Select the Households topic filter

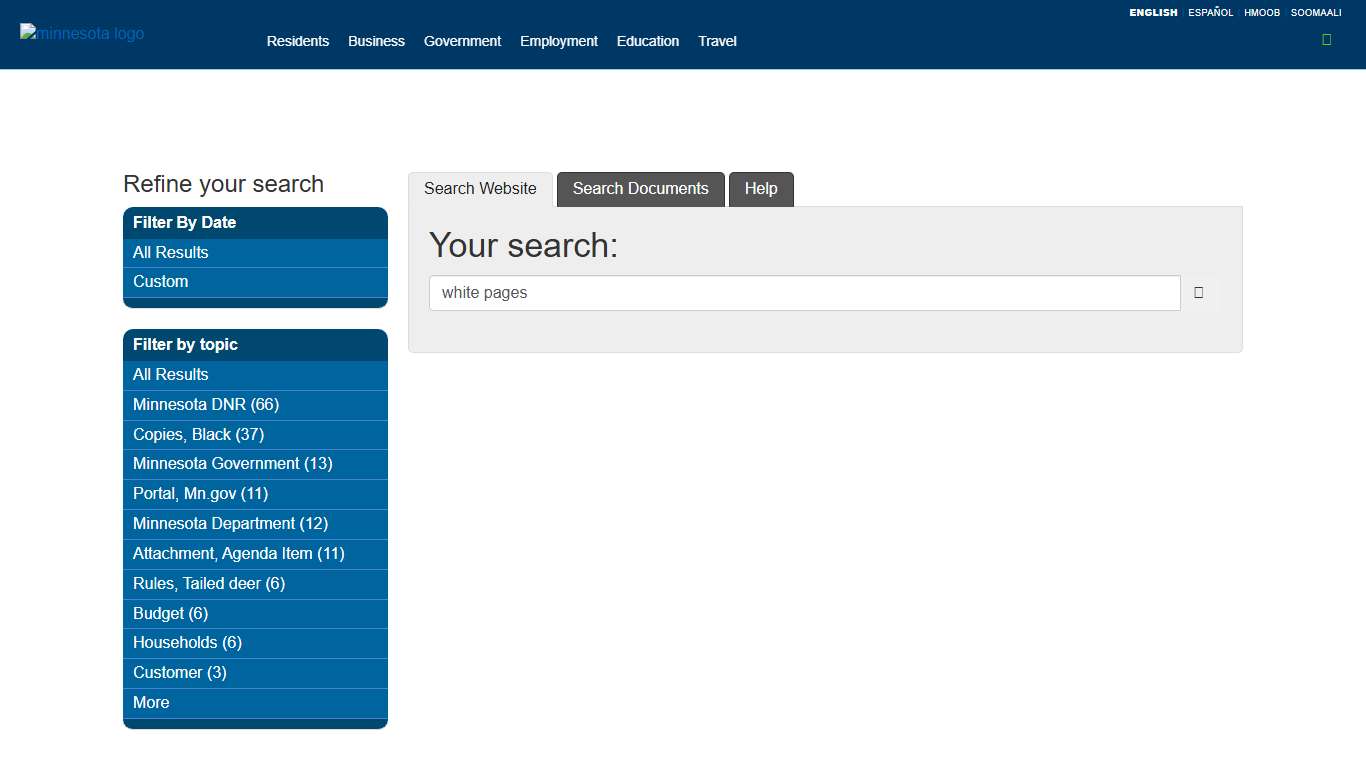[187, 643]
